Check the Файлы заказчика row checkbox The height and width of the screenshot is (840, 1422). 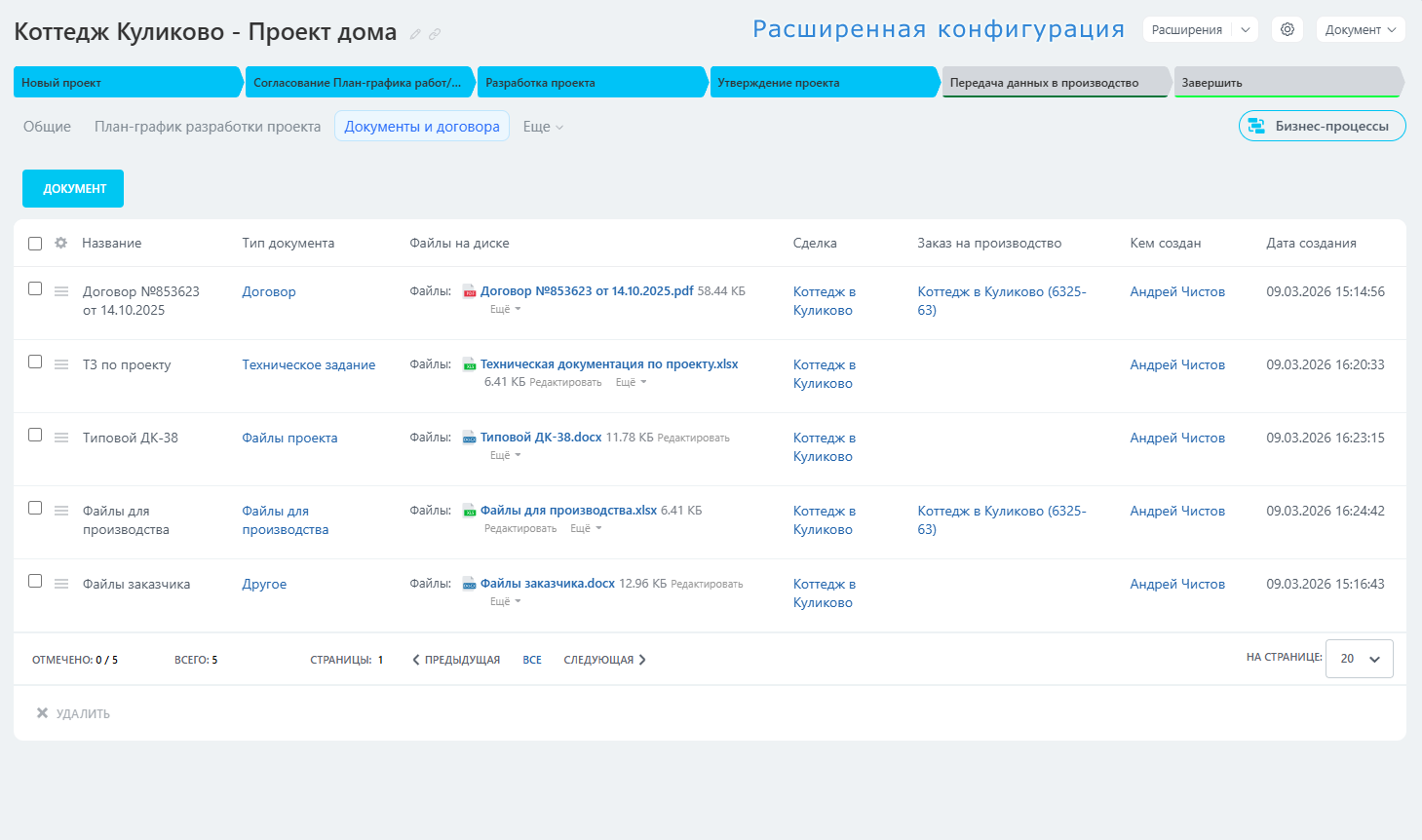[x=35, y=581]
